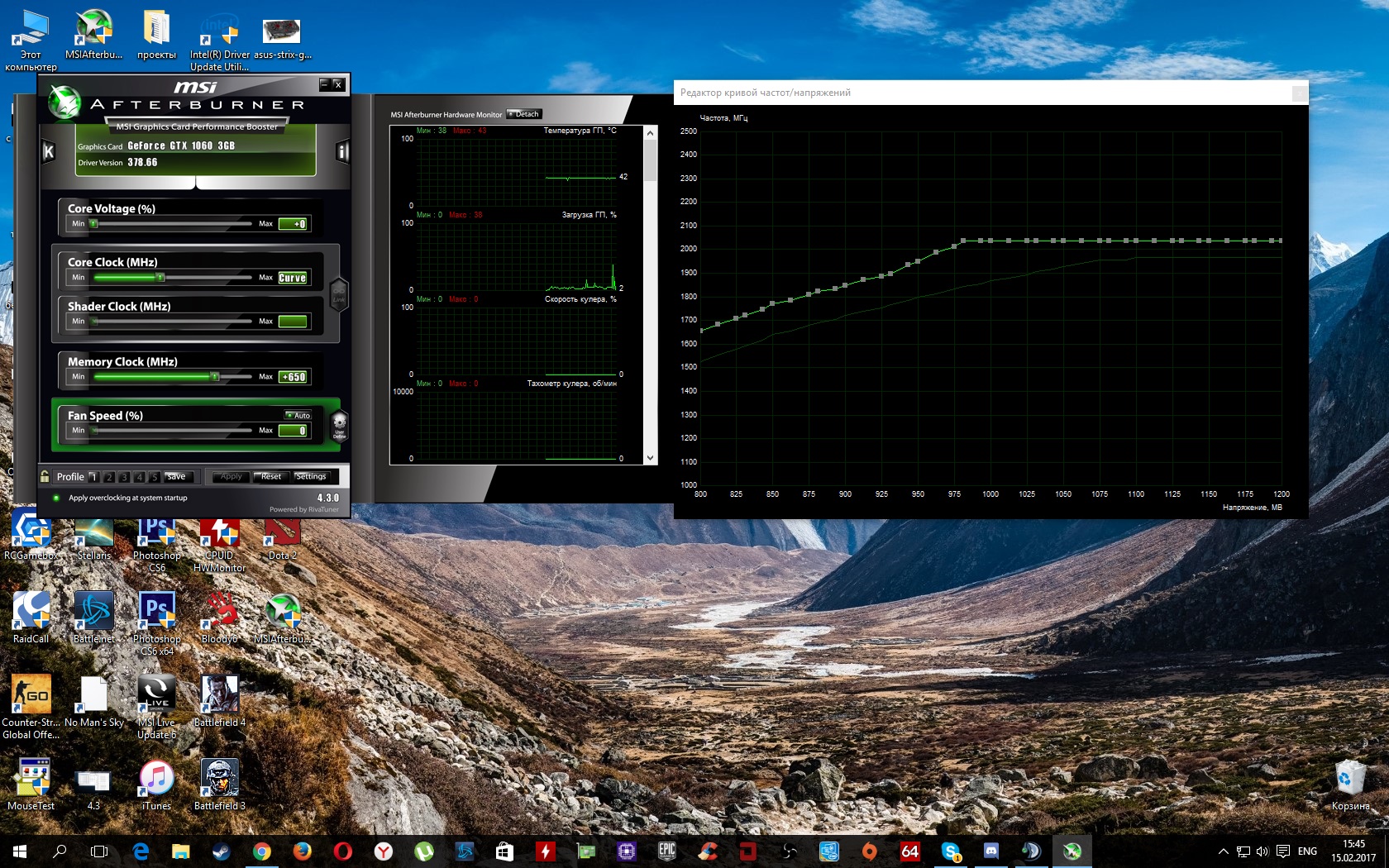Viewport: 1389px width, 868px height.
Task: Open Skype from the taskbar
Action: pyautogui.click(x=950, y=851)
